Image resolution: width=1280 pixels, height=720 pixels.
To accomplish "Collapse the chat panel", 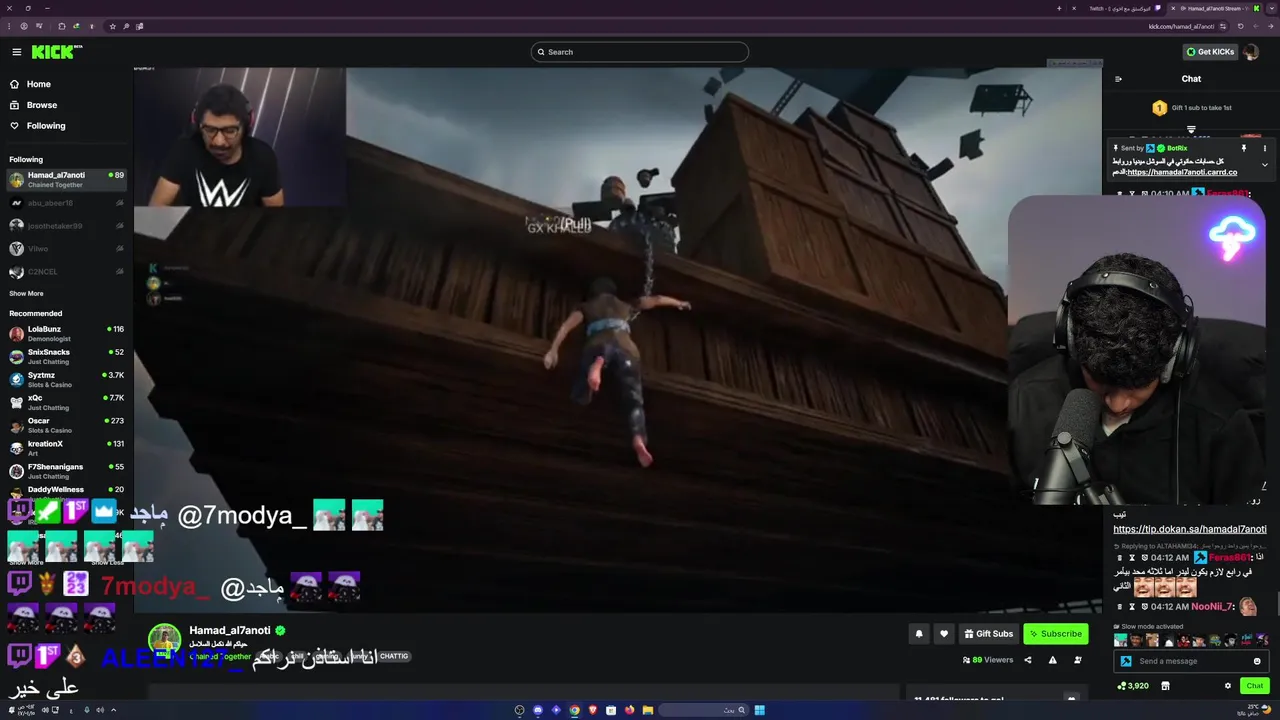I will (x=1118, y=79).
